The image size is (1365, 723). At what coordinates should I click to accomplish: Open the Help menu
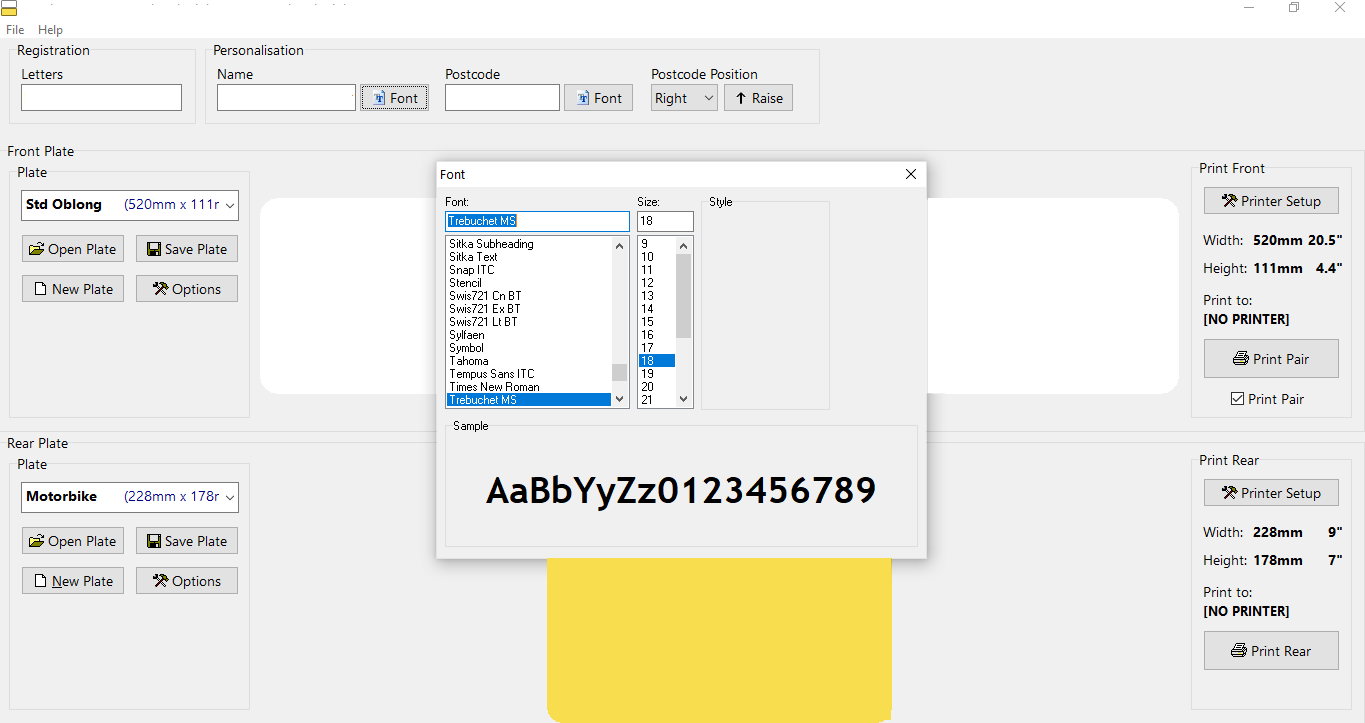click(x=49, y=29)
